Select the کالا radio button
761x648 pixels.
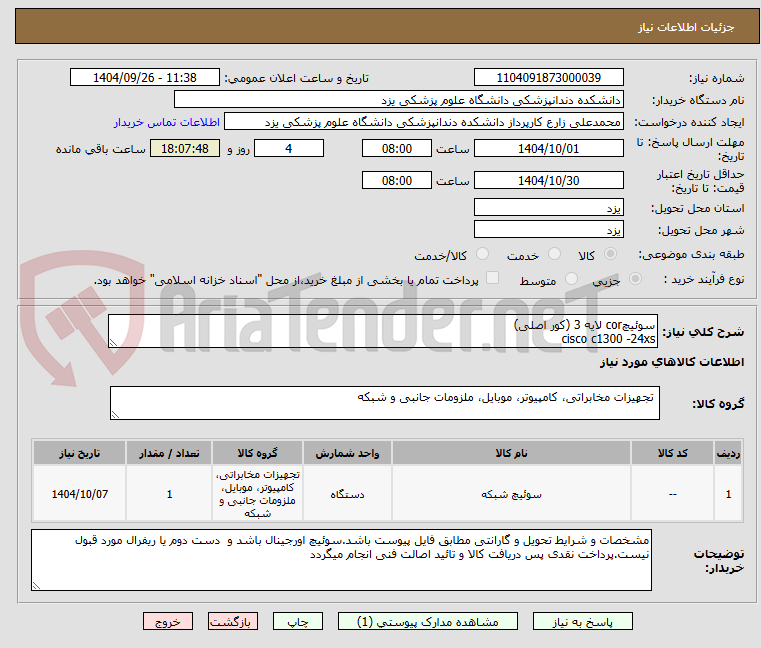[x=610, y=254]
